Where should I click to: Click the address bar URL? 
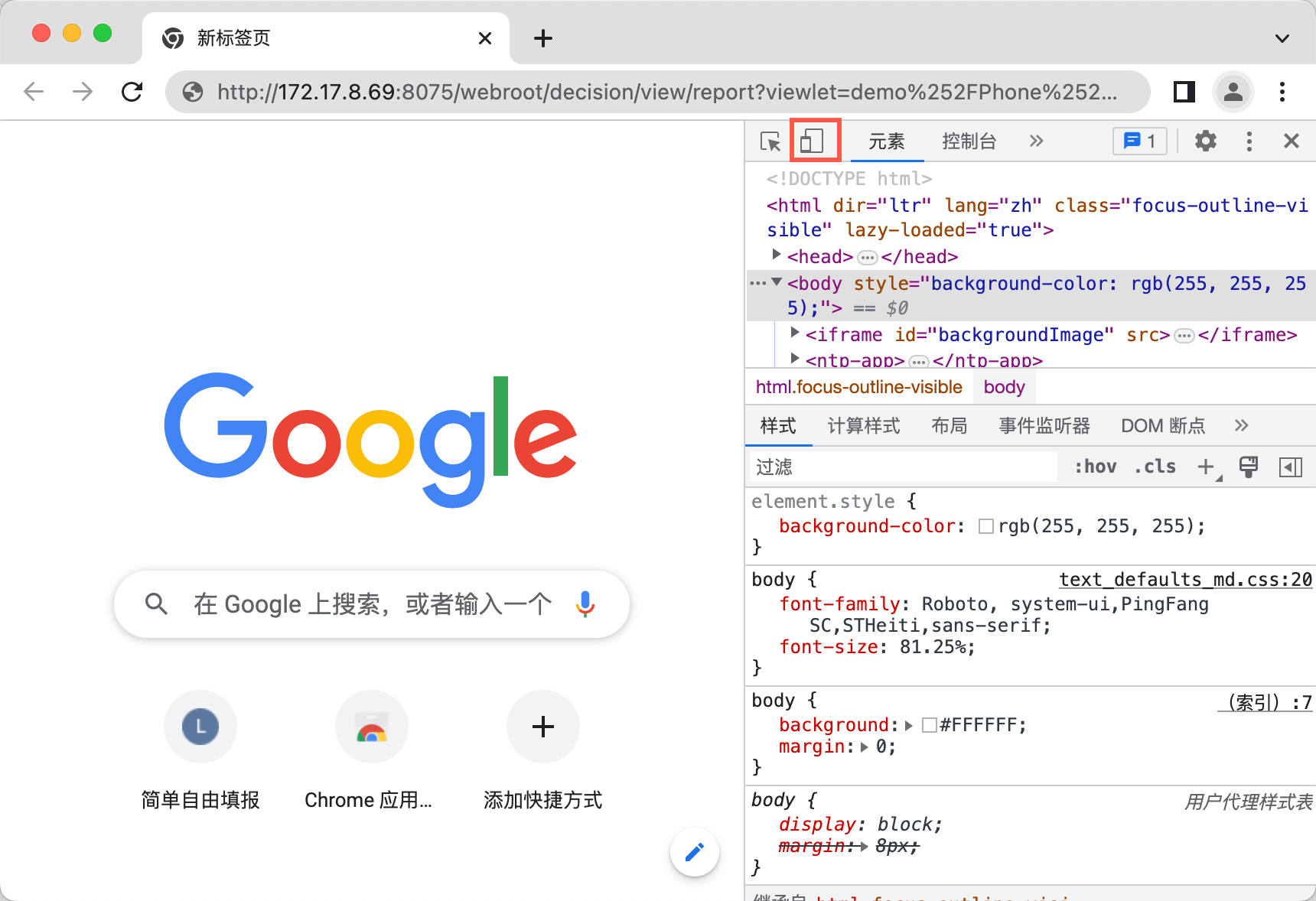pyautogui.click(x=667, y=92)
